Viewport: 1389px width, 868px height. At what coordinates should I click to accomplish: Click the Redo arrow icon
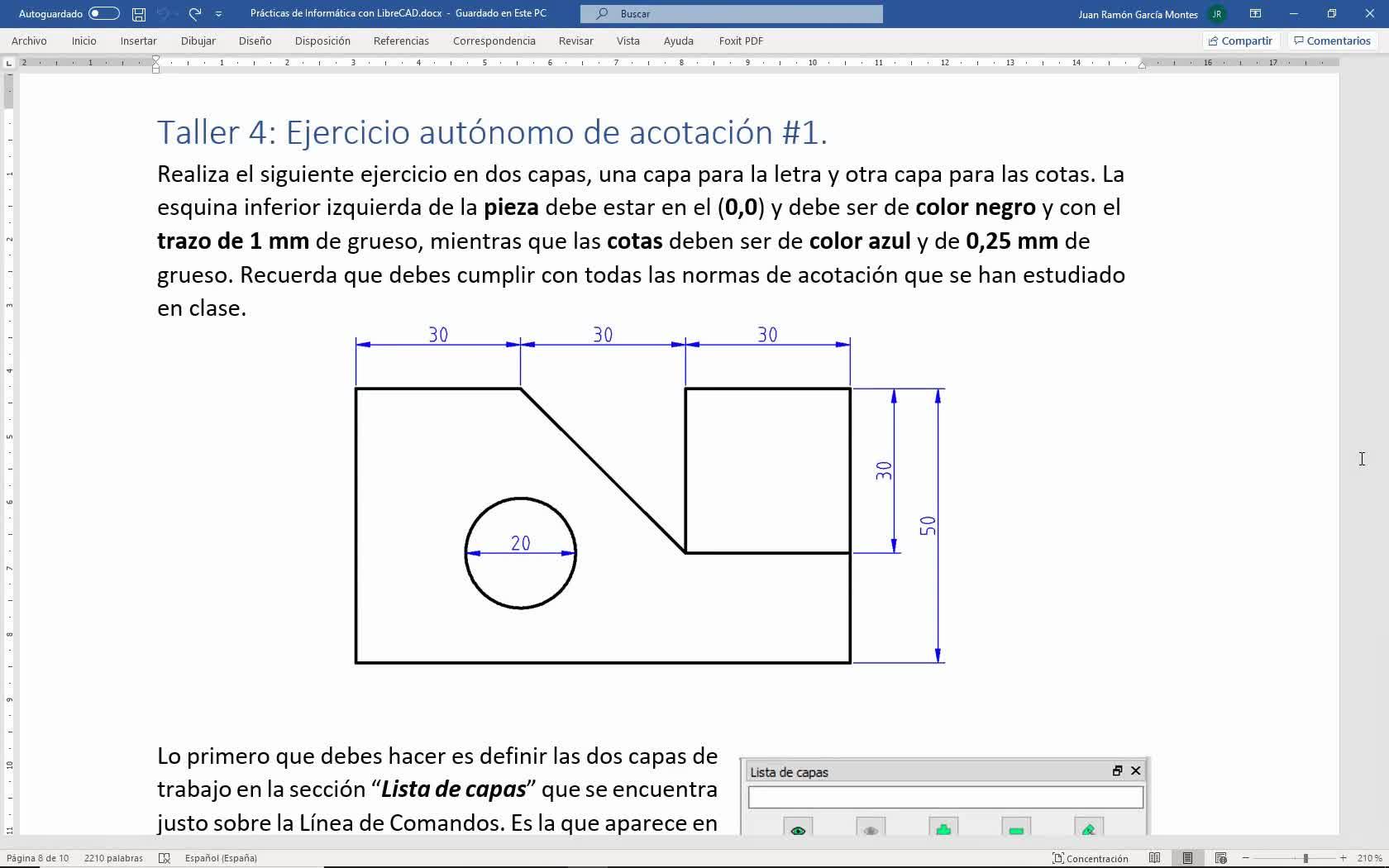[195, 14]
